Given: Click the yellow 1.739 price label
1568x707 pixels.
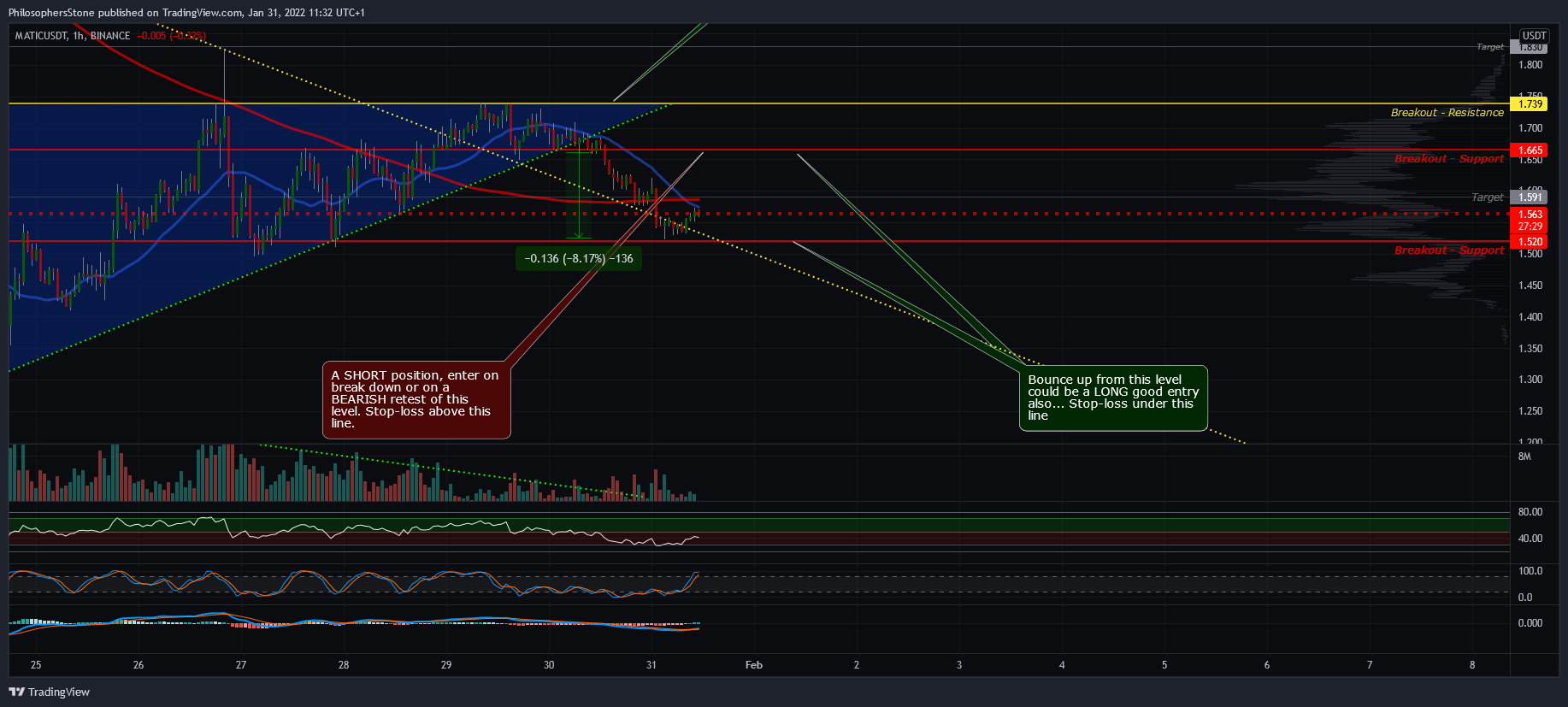Looking at the screenshot, I should coord(1530,104).
